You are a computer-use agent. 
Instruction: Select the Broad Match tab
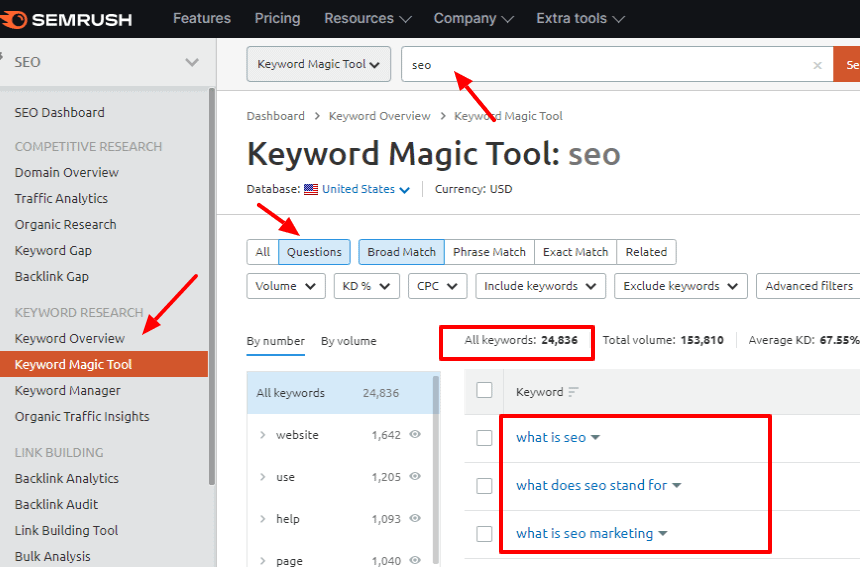[401, 252]
